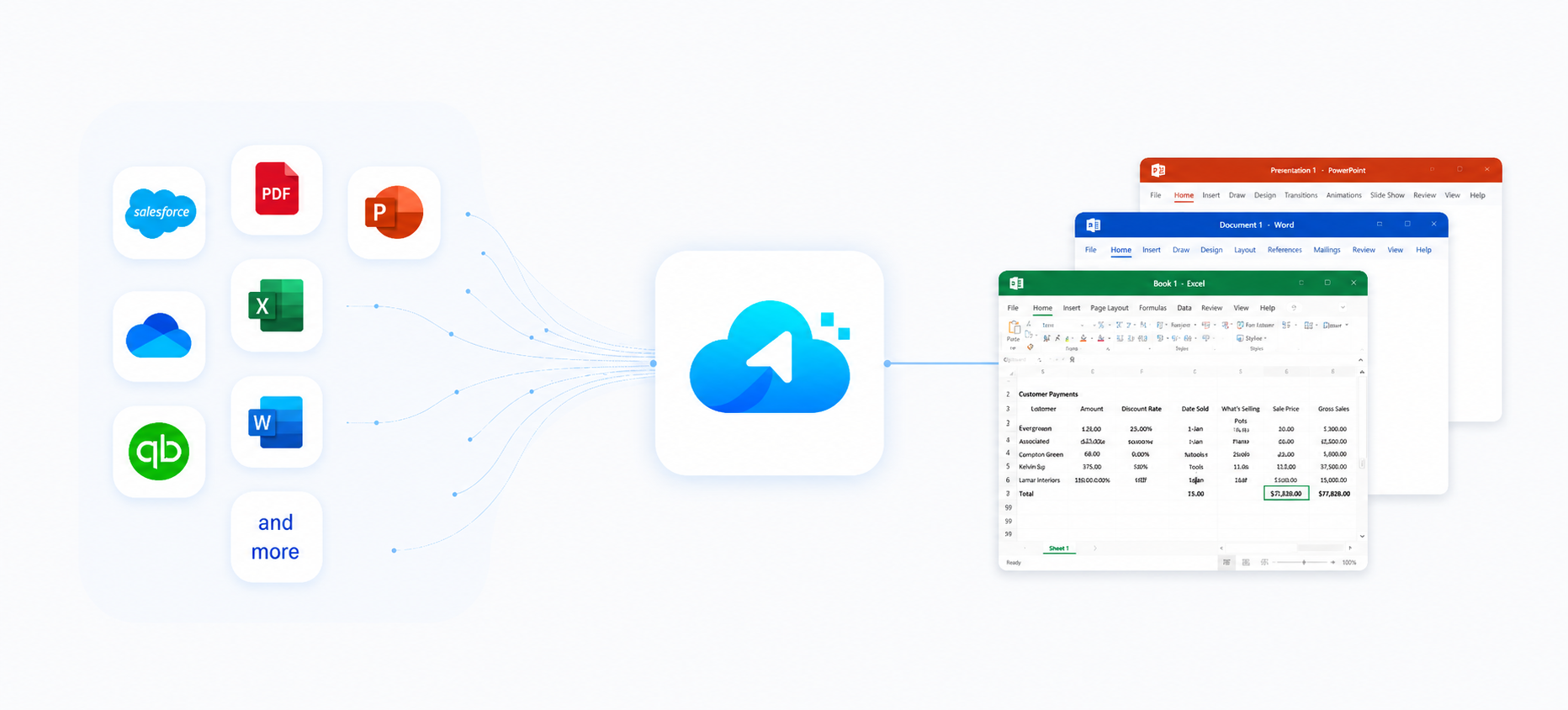This screenshot has width=1568, height=710.
Task: Switch to Page Break Preview icon in status bar
Action: (x=1264, y=562)
